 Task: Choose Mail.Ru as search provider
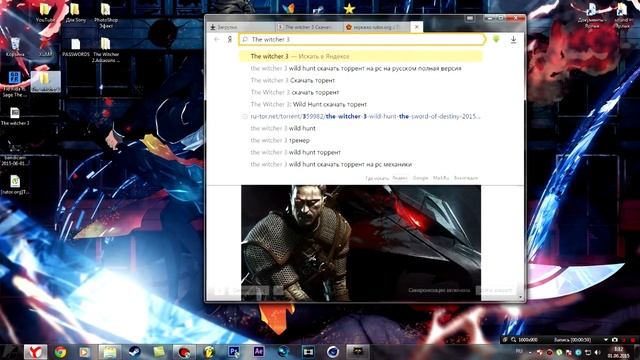coord(441,178)
